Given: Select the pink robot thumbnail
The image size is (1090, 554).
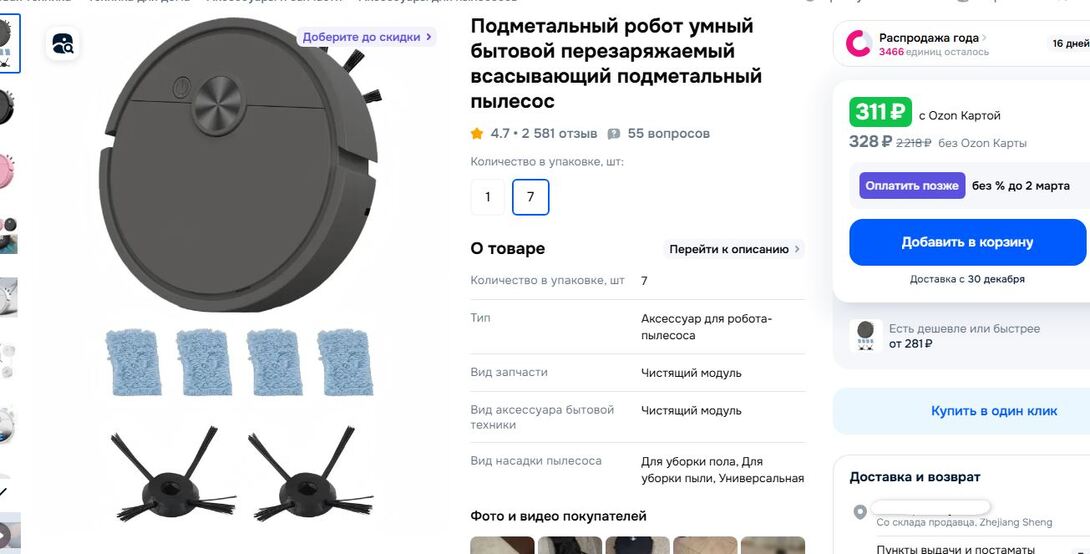Looking at the screenshot, I should [8, 171].
